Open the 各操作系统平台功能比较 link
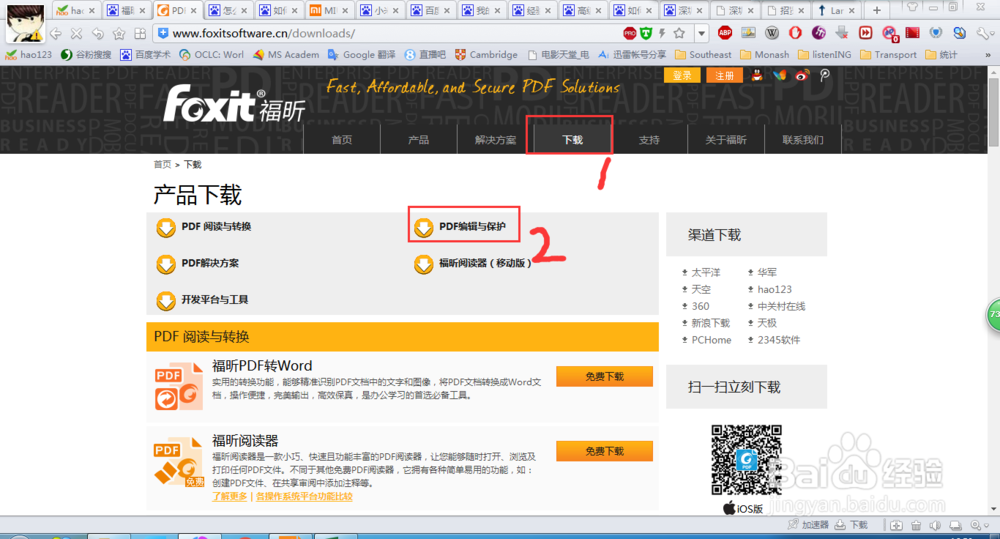The height and width of the screenshot is (539, 1000). click(x=304, y=496)
